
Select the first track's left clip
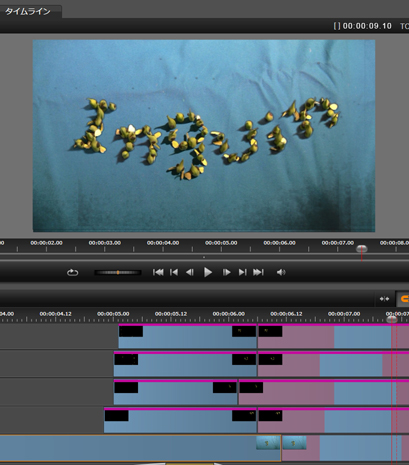pyautogui.click(x=187, y=337)
